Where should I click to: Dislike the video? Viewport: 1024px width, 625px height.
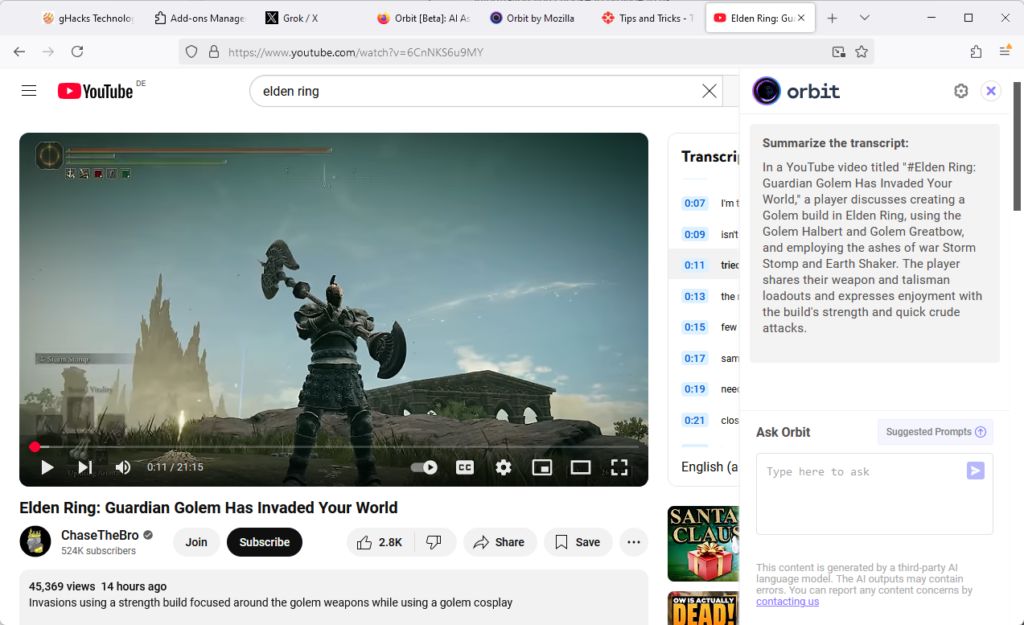tap(434, 542)
